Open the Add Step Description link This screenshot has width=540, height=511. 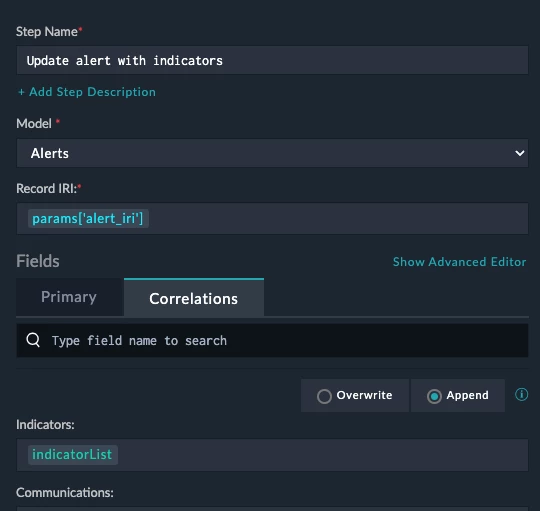[87, 92]
